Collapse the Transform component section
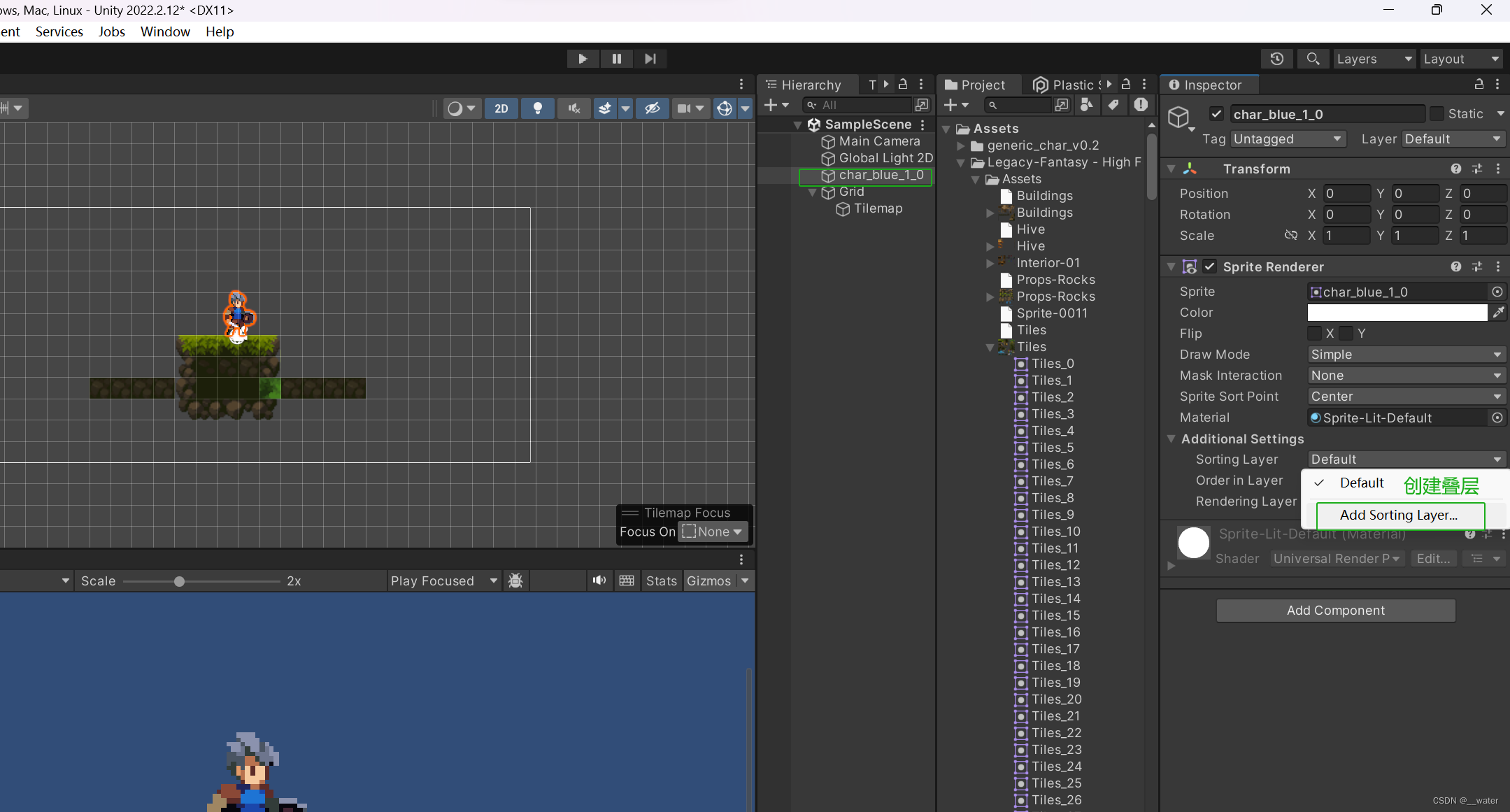The width and height of the screenshot is (1510, 812). coord(1171,169)
